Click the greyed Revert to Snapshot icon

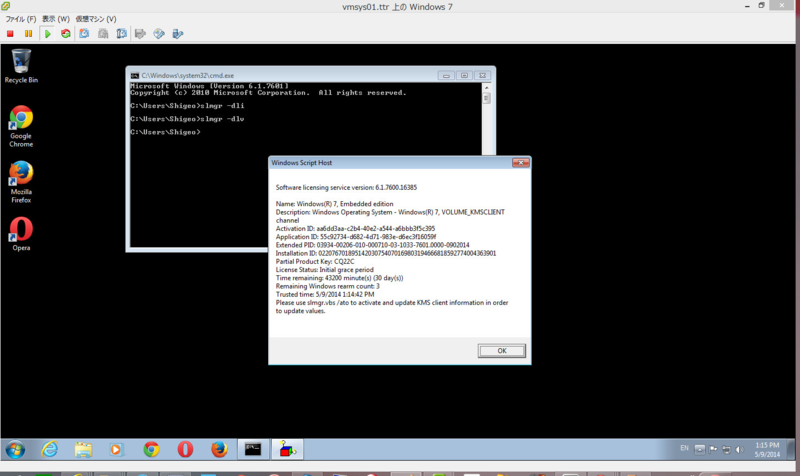pos(103,34)
